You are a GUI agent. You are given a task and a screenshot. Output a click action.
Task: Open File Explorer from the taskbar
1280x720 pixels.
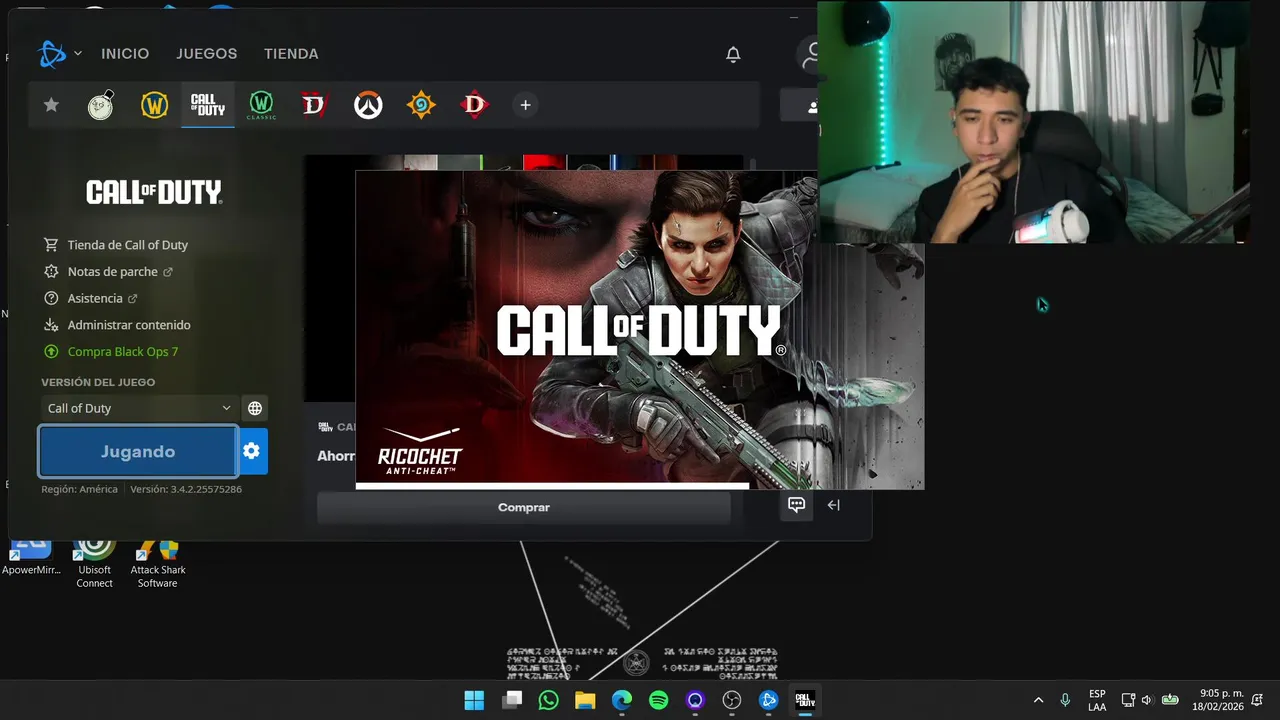click(x=585, y=700)
